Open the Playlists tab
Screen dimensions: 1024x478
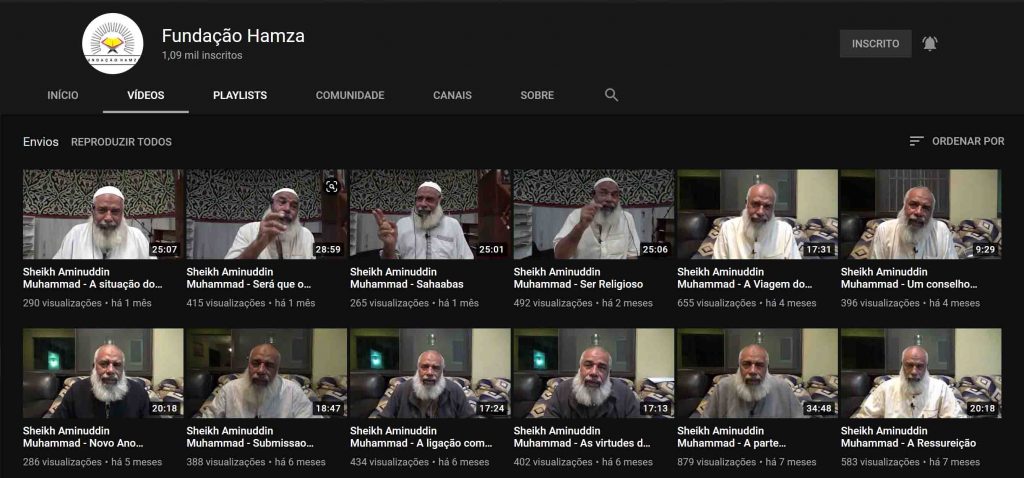(240, 95)
